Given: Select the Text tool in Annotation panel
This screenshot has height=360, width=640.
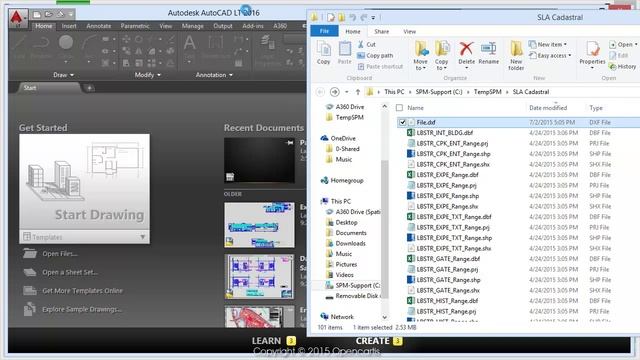Looking at the screenshot, I should (189, 42).
